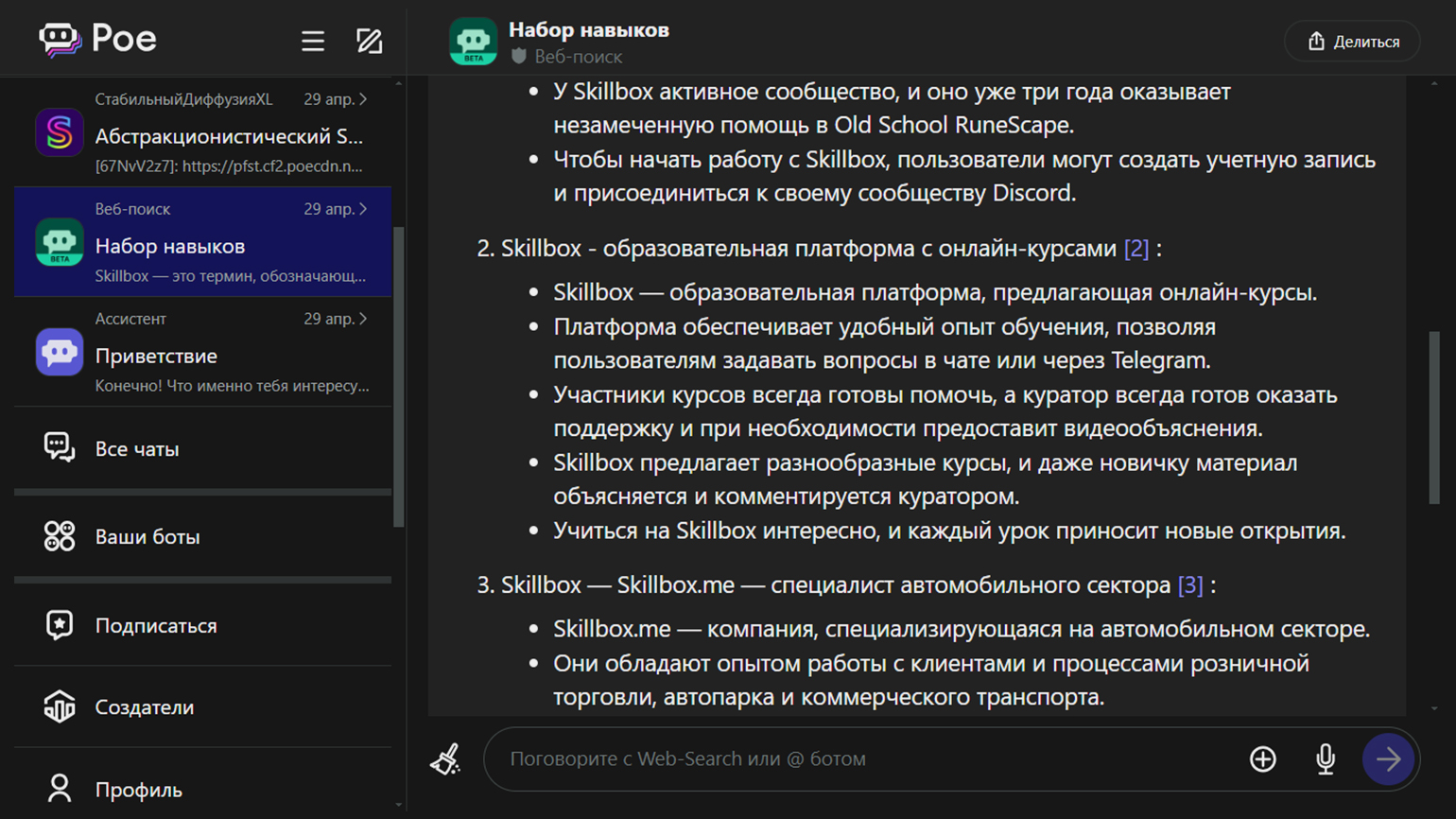Expand the Абстракционистический chat chevron
1456x819 pixels.
(x=363, y=99)
